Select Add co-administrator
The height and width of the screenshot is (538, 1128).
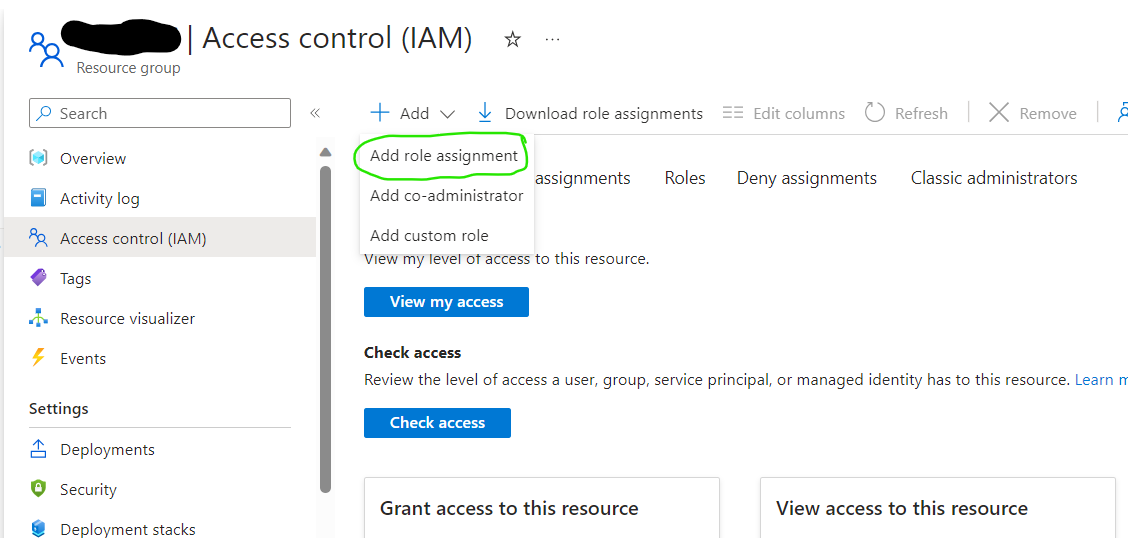(x=447, y=196)
